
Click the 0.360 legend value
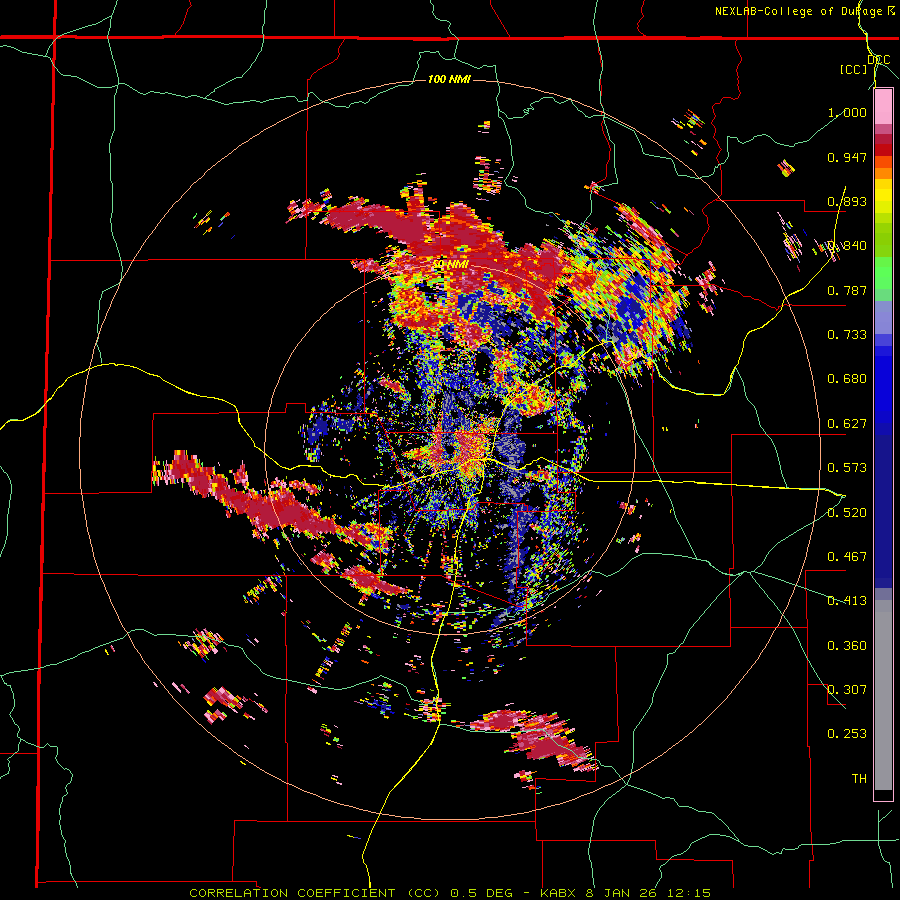pyautogui.click(x=847, y=646)
